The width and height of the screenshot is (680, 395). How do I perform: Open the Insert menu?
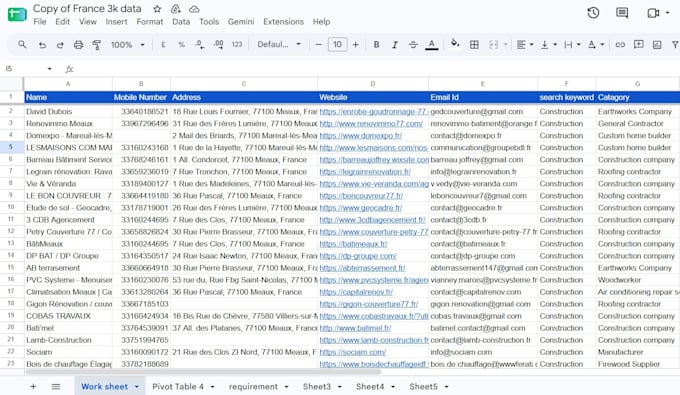pos(116,22)
